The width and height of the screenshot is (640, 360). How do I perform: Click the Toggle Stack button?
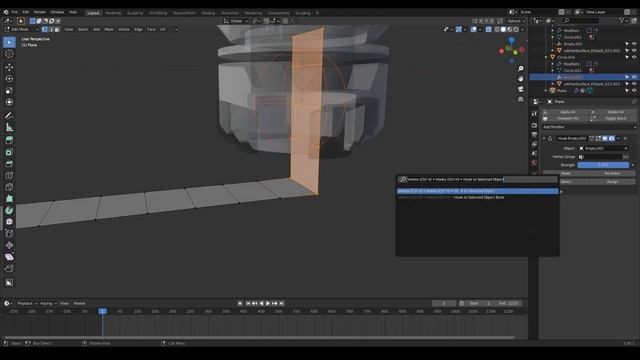[x=613, y=118]
